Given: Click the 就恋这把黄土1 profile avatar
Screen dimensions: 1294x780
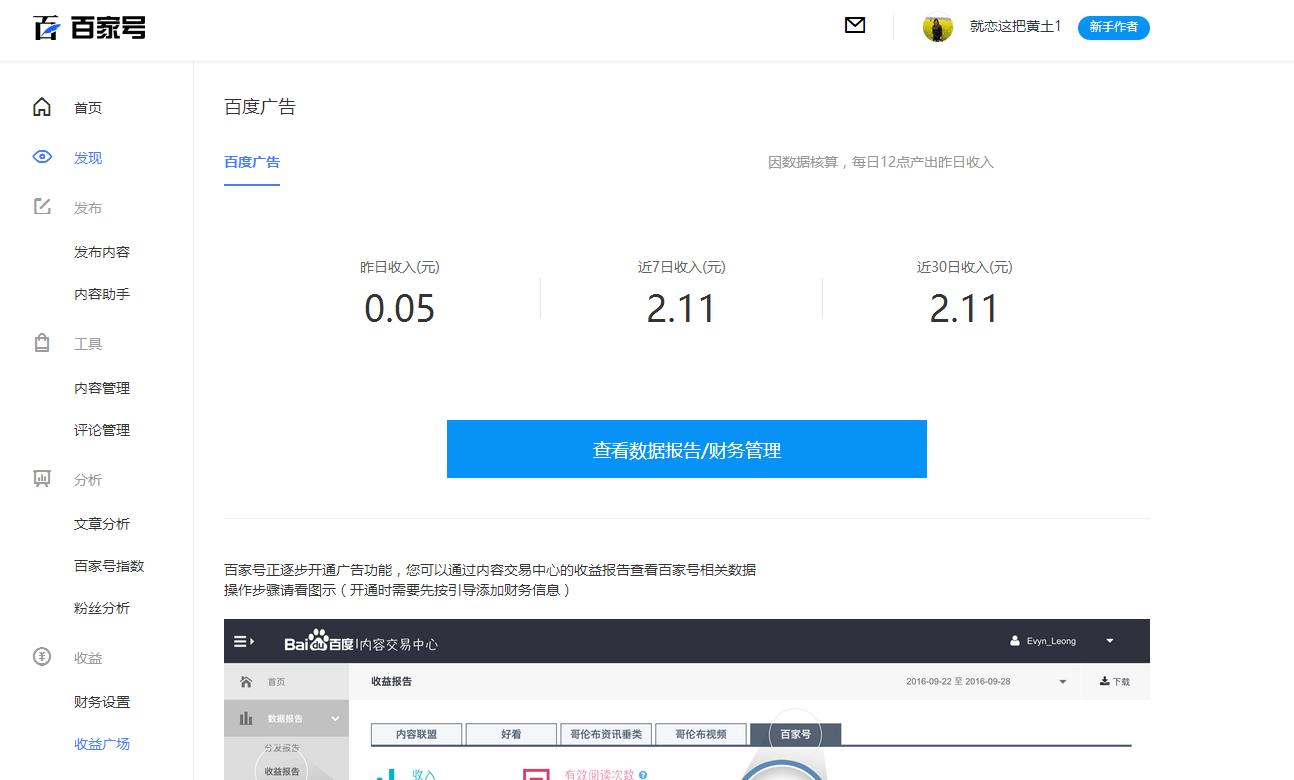Looking at the screenshot, I should click(x=938, y=27).
